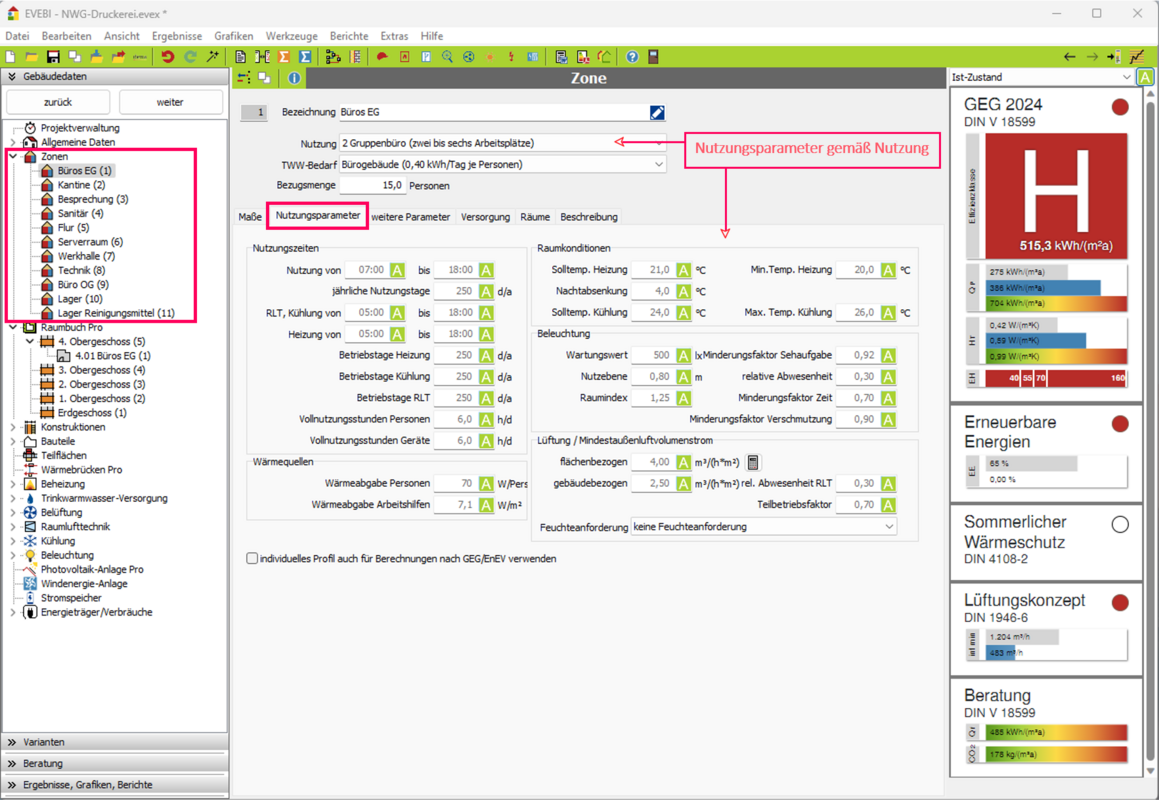This screenshot has height=800, width=1159.
Task: Toggle the green A button for Wartungswert
Action: click(x=683, y=355)
